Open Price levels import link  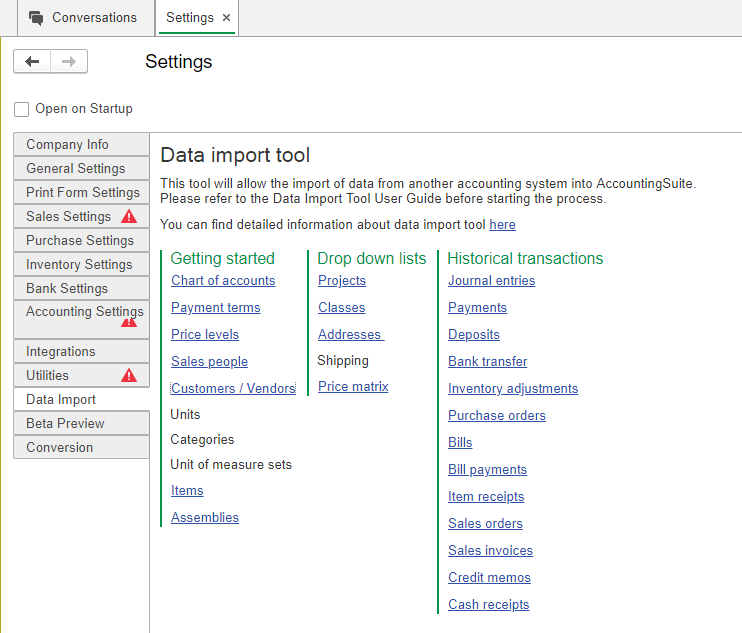pos(205,334)
